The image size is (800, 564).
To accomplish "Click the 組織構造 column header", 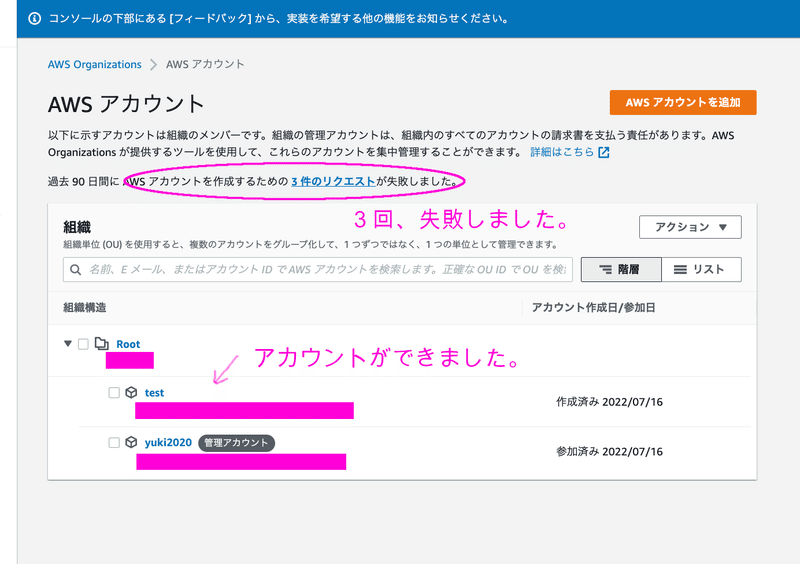I will pos(85,308).
